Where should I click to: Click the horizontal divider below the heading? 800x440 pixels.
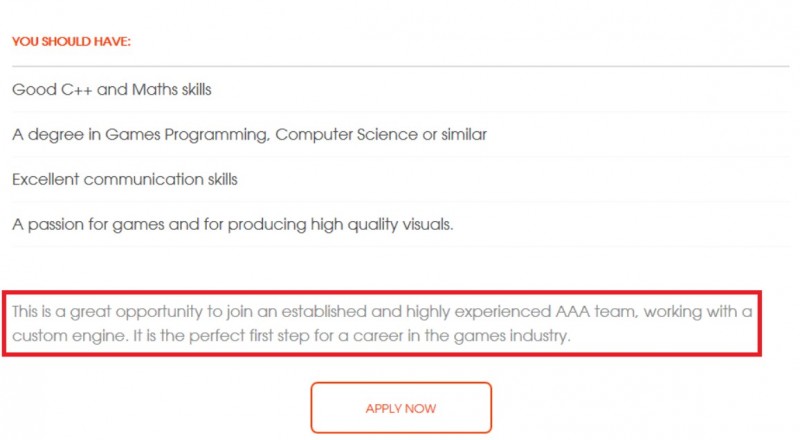click(x=401, y=66)
